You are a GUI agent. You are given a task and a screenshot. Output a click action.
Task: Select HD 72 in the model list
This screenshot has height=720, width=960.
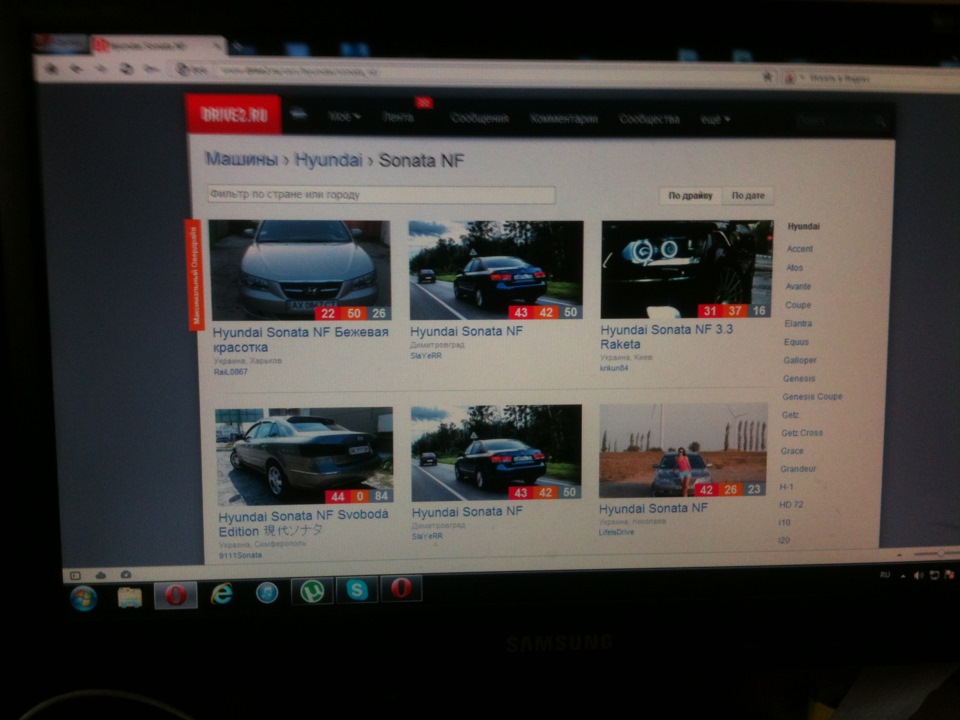[790, 504]
